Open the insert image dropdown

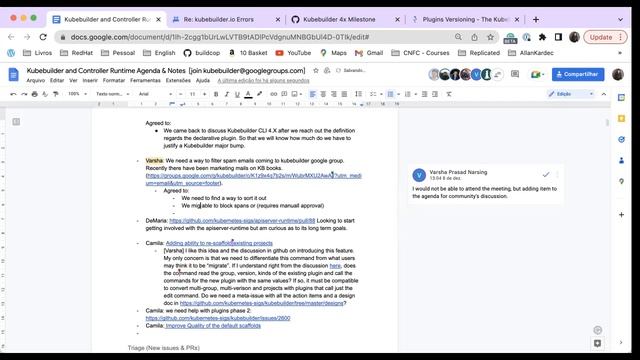tap(297, 94)
